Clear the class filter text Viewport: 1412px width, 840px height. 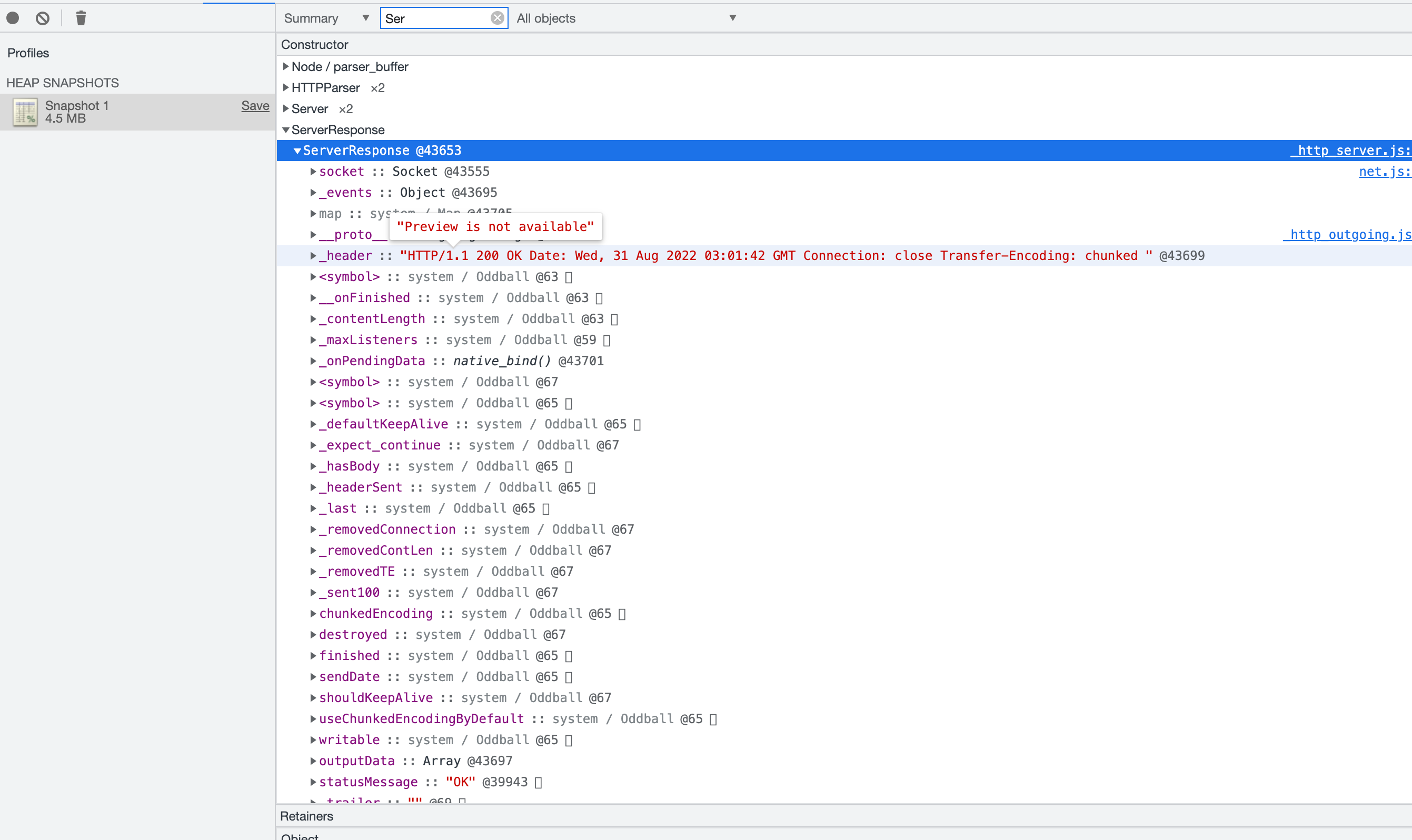[x=497, y=18]
